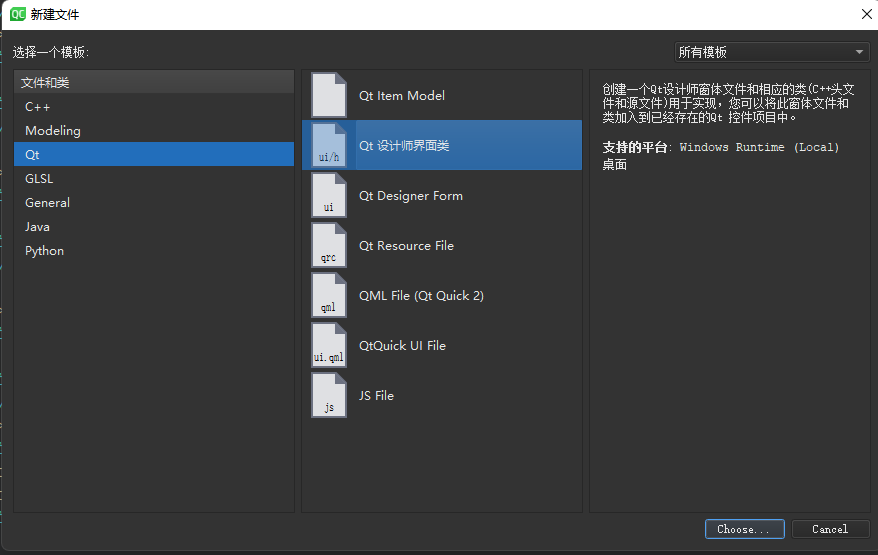878x555 pixels.
Task: Select the Modeling category
Action: [x=154, y=130]
